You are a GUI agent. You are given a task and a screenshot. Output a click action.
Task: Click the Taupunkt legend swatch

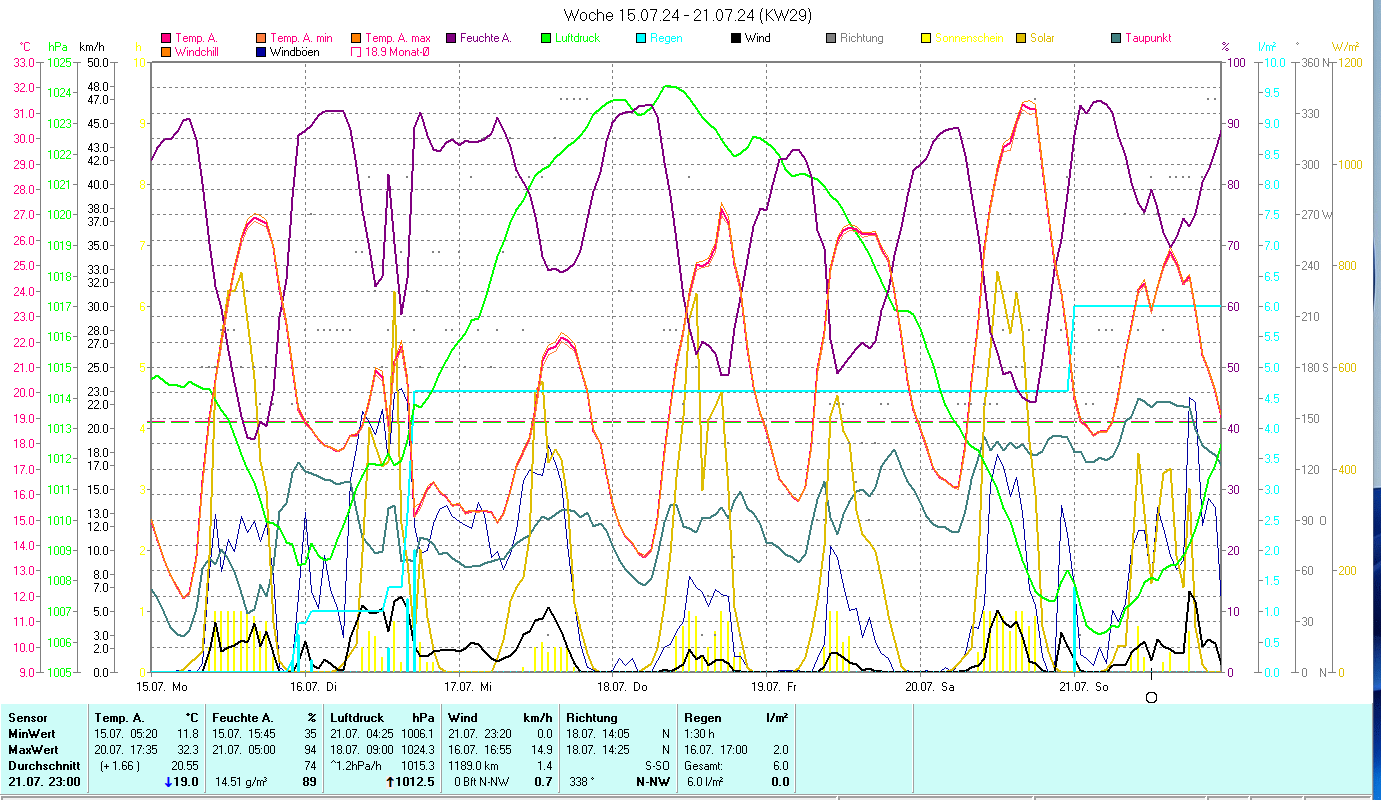tap(1115, 38)
